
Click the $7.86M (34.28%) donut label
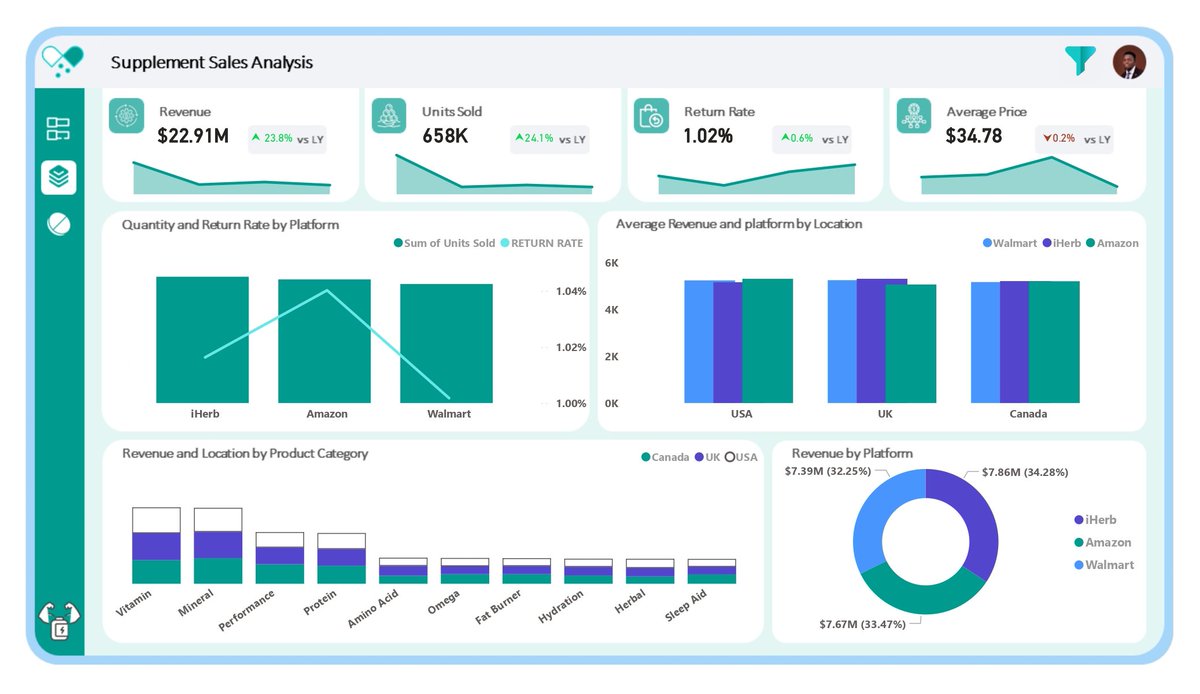[x=1024, y=472]
